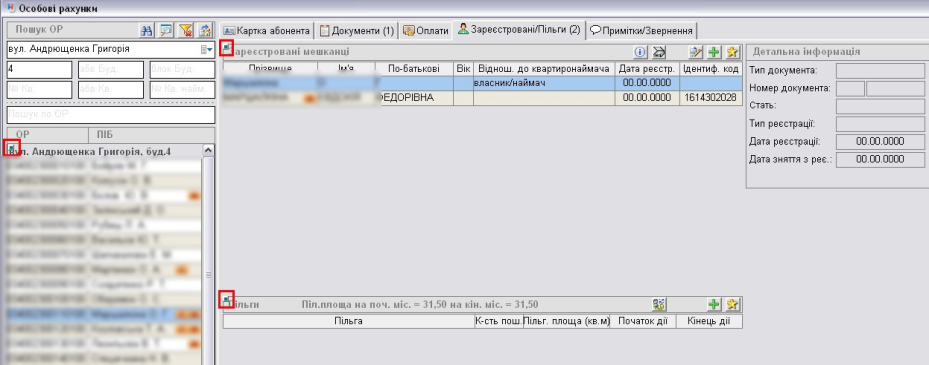Screen dimensions: 929x365
Task: Edit resident with pencil icon
Action: coord(696,52)
